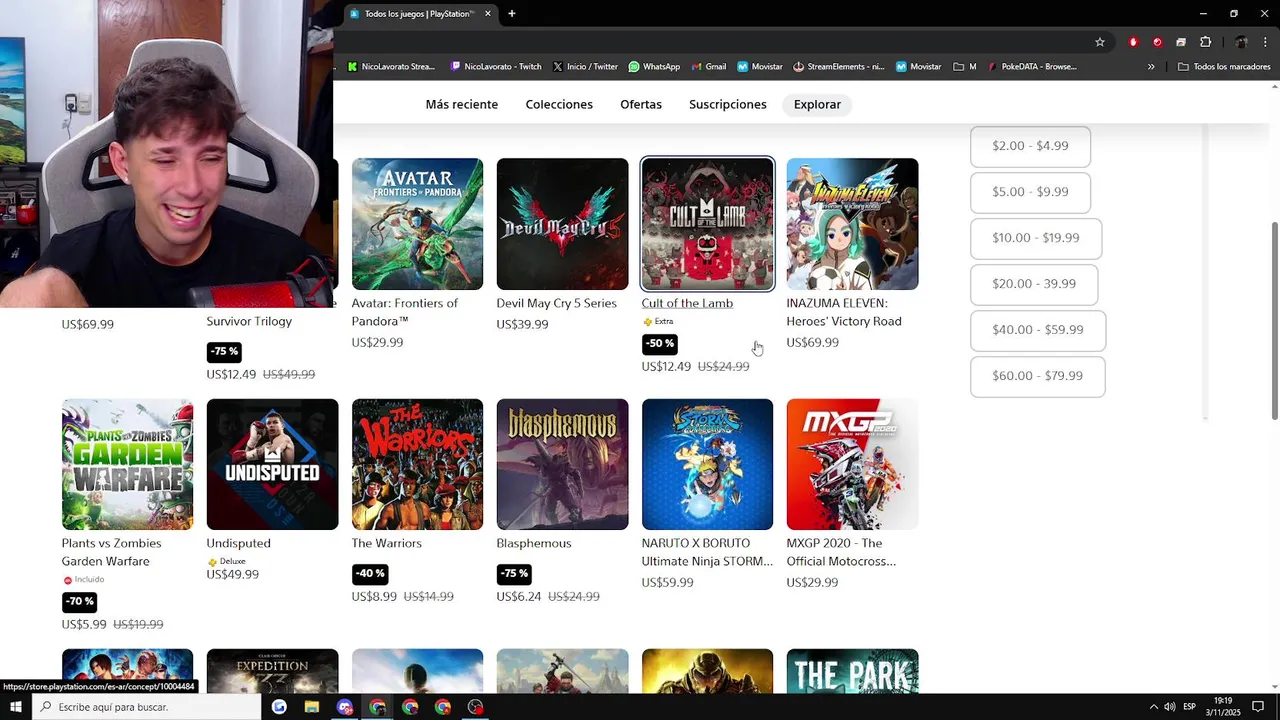Image resolution: width=1280 pixels, height=720 pixels.
Task: Close the Todos los juegos PlayStation tab
Action: click(x=488, y=14)
